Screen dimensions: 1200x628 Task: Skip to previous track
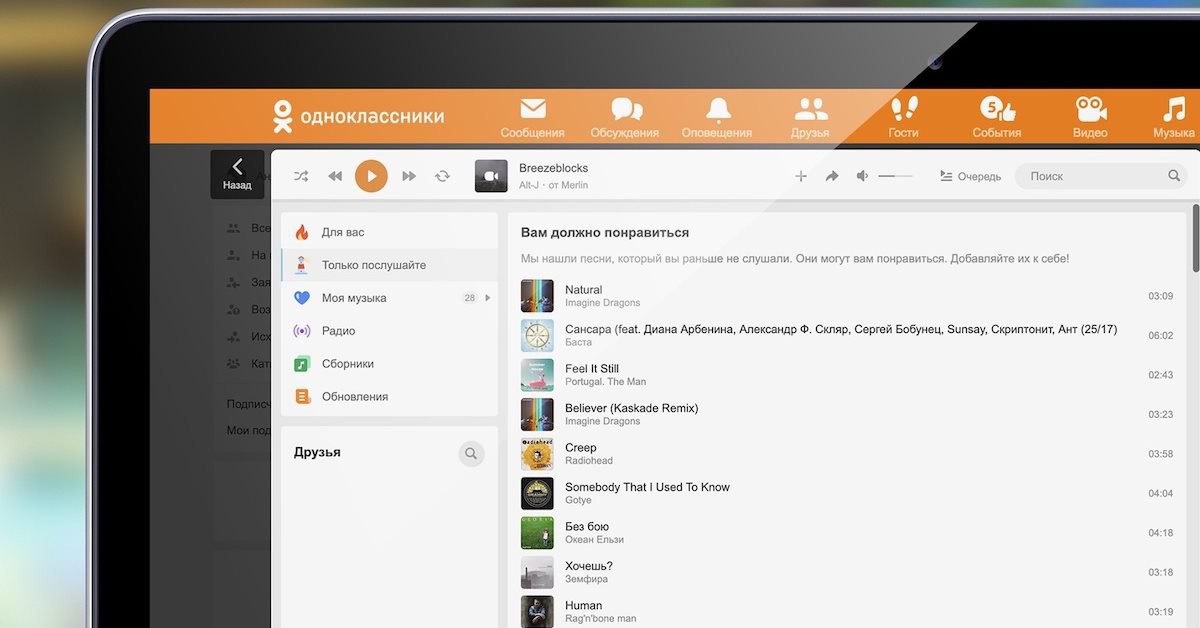335,176
